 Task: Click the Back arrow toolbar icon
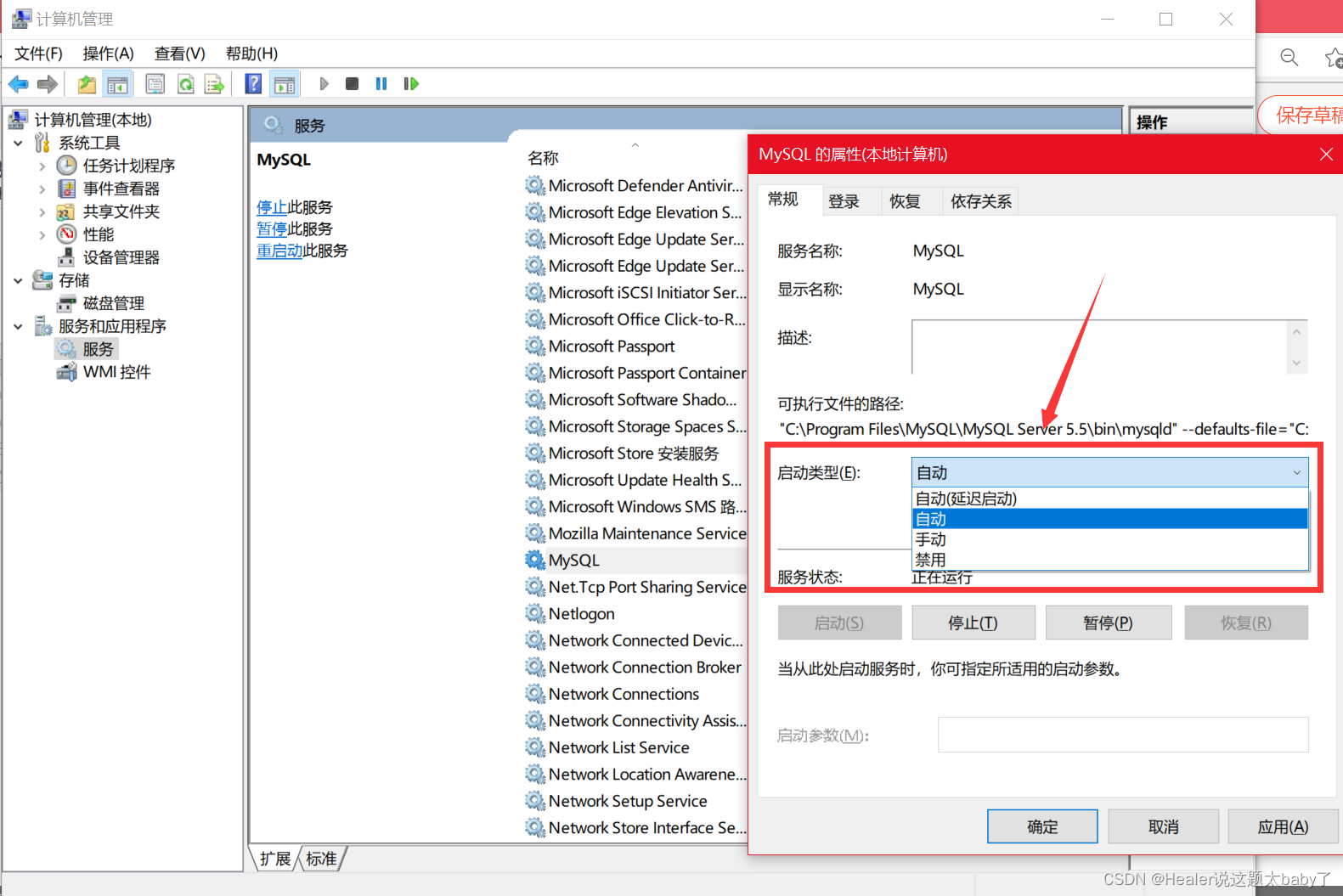click(x=18, y=84)
